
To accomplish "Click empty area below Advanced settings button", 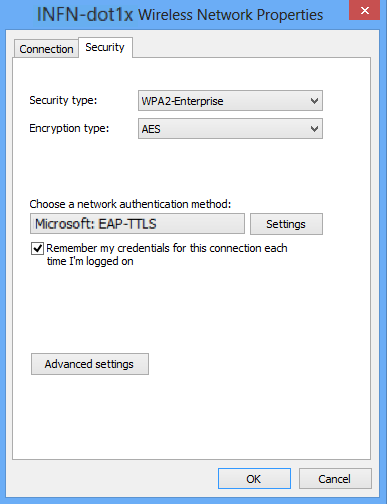I will pos(192,417).
